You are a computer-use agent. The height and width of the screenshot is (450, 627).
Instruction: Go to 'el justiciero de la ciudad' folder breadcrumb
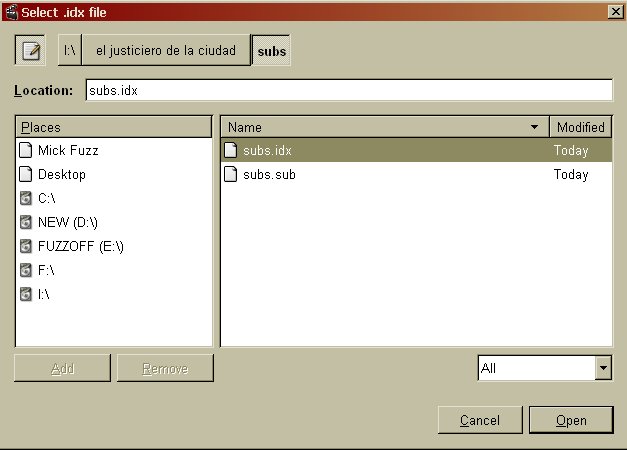(x=166, y=50)
